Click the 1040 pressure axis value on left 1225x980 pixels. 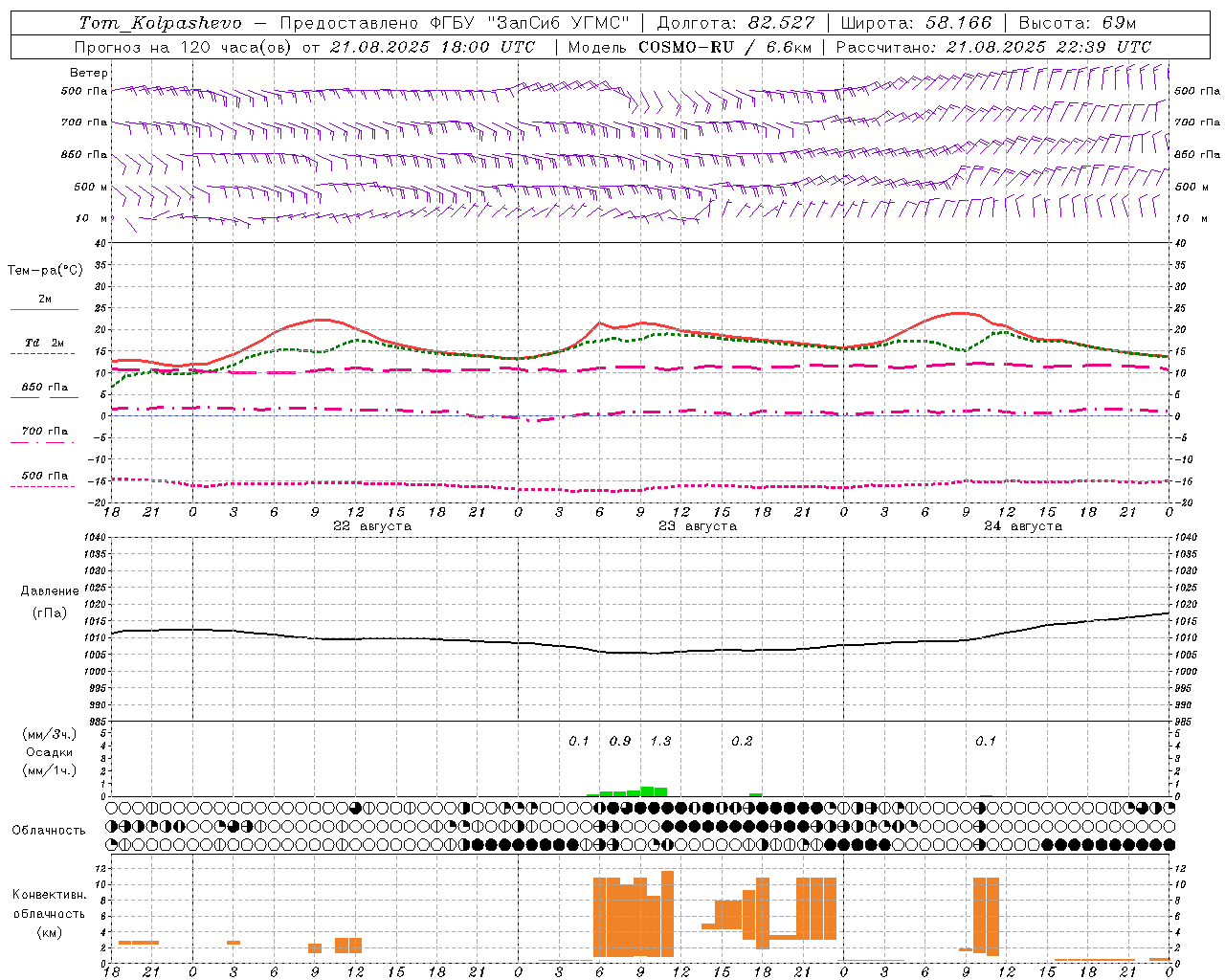point(95,537)
